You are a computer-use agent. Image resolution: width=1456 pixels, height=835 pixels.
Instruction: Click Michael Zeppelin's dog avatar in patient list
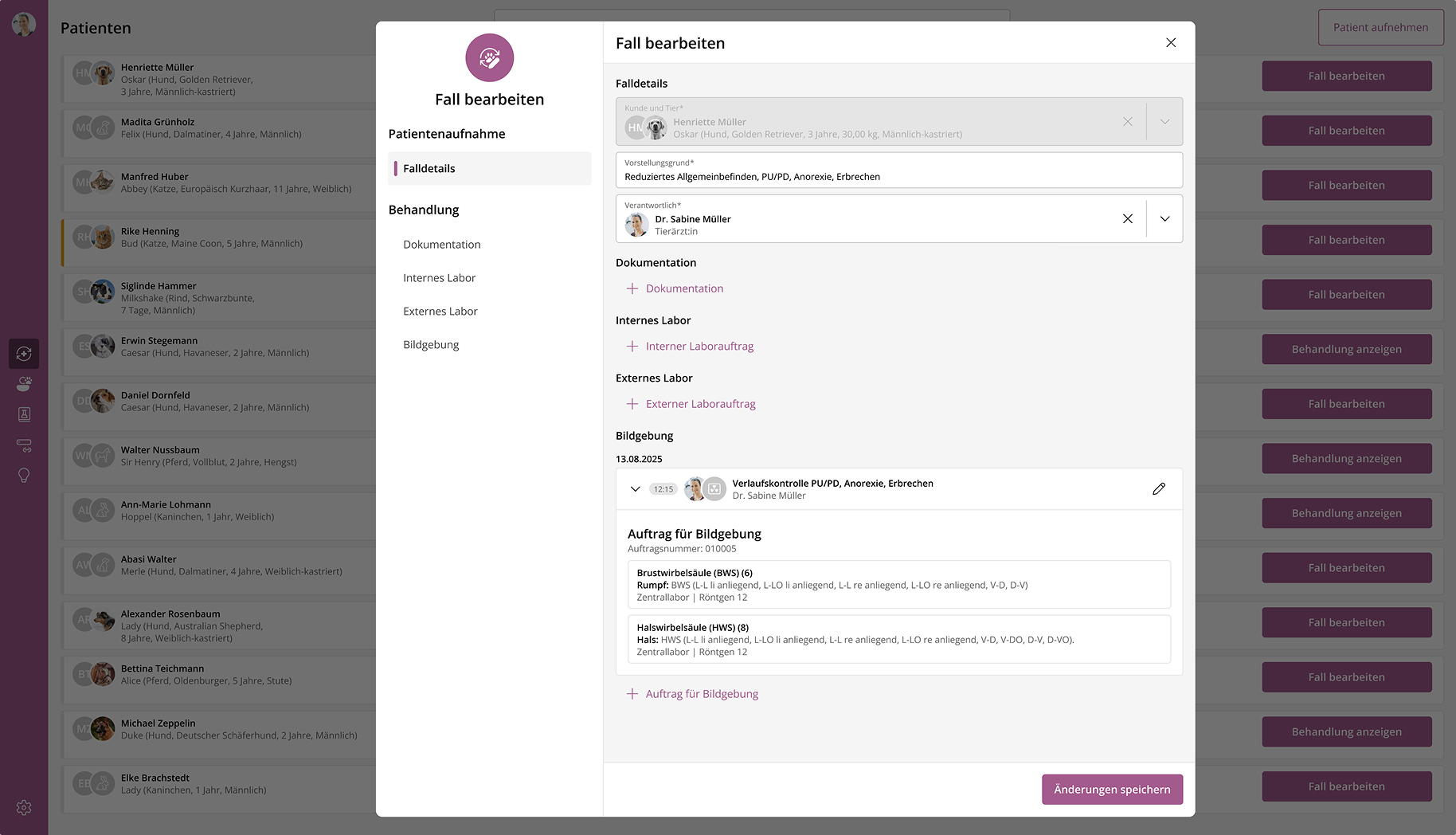tap(103, 729)
